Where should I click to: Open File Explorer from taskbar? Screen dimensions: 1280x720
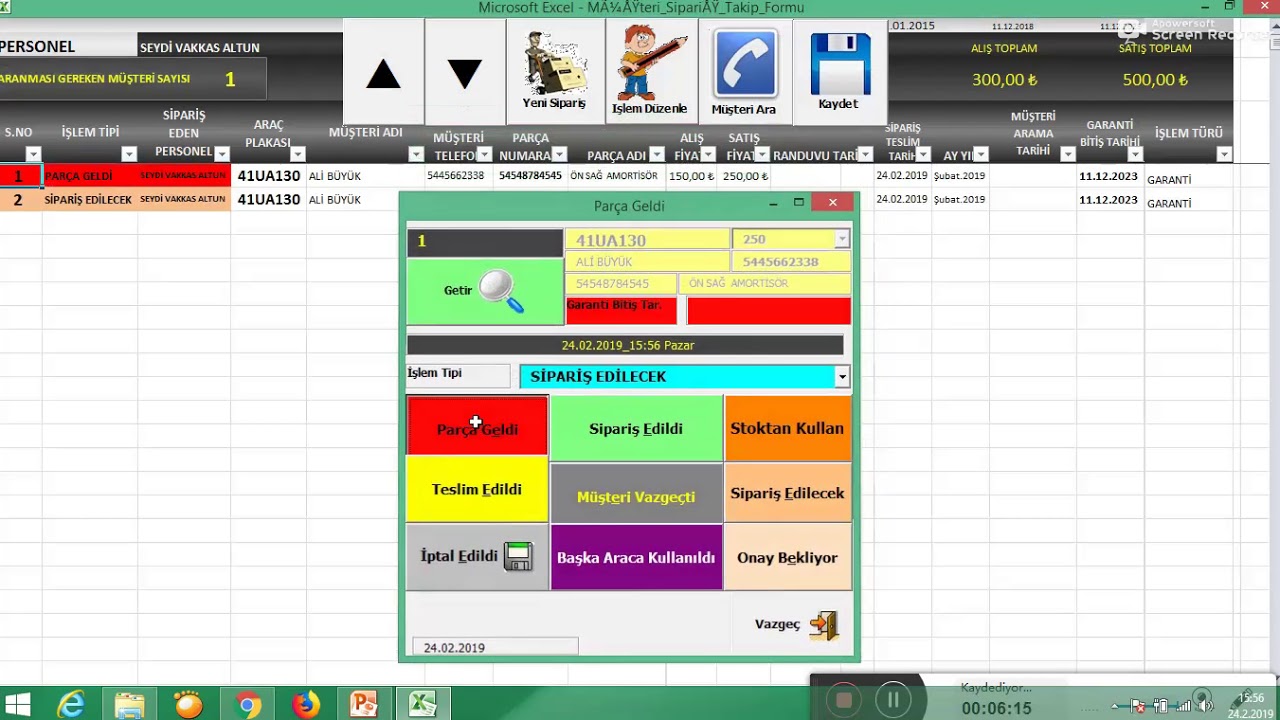(x=129, y=705)
